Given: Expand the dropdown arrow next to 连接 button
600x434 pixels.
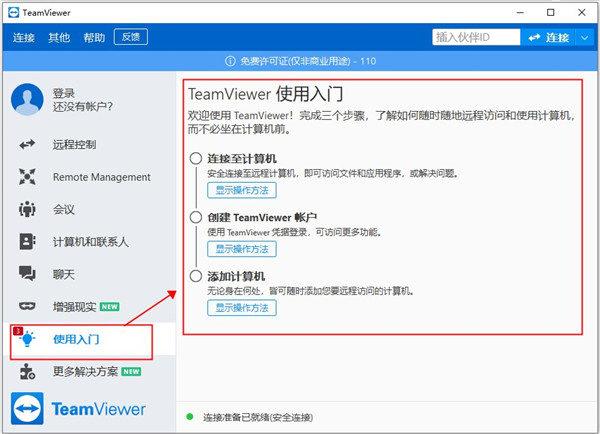Looking at the screenshot, I should click(x=585, y=38).
